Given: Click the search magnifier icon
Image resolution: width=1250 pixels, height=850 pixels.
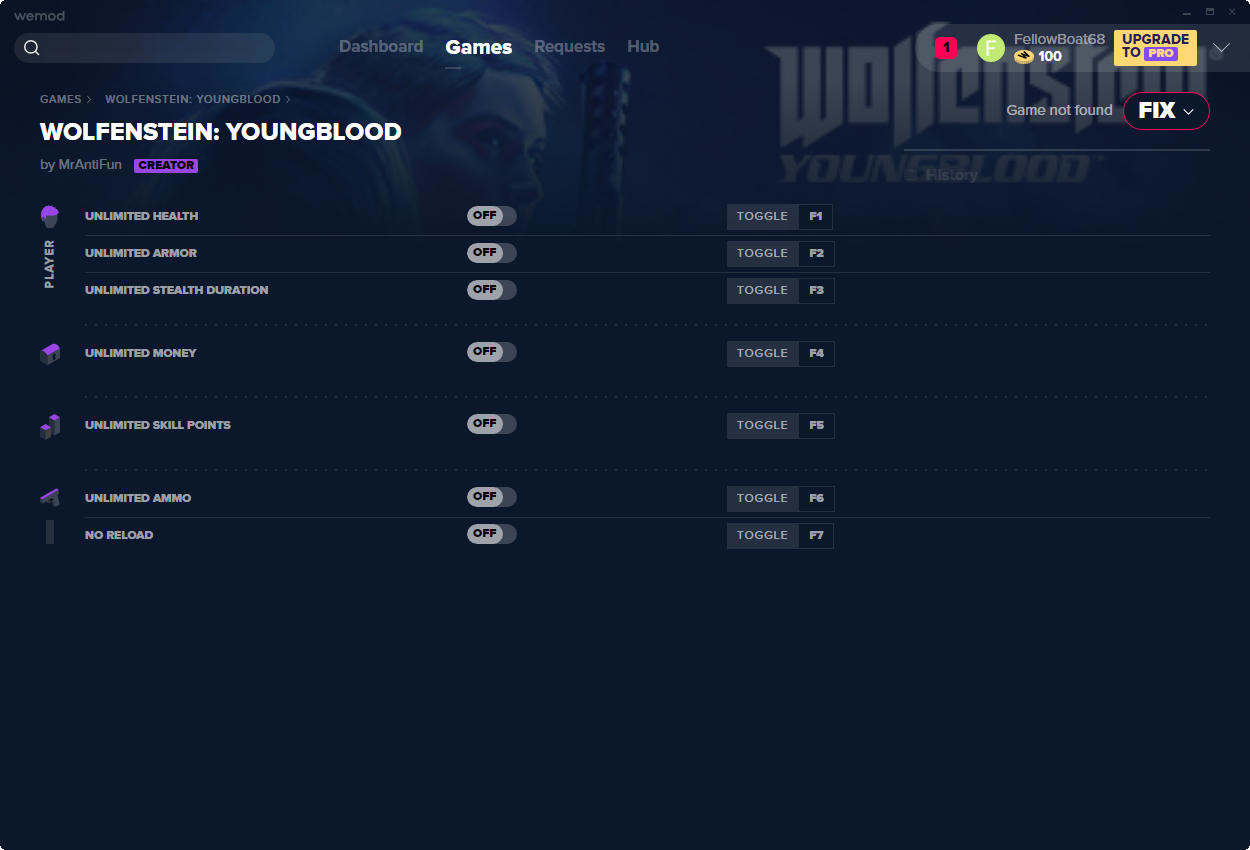Looking at the screenshot, I should tap(31, 48).
